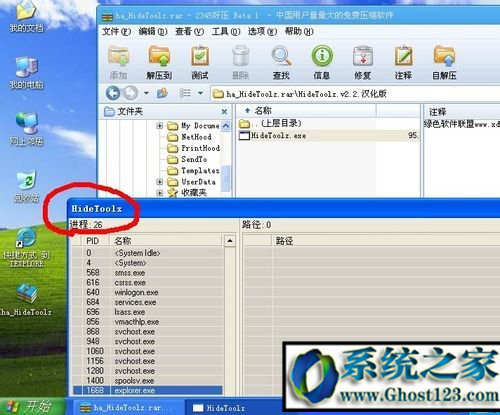Select 我的电脑 desktop icon
This screenshot has height=415, width=500.
(x=26, y=73)
